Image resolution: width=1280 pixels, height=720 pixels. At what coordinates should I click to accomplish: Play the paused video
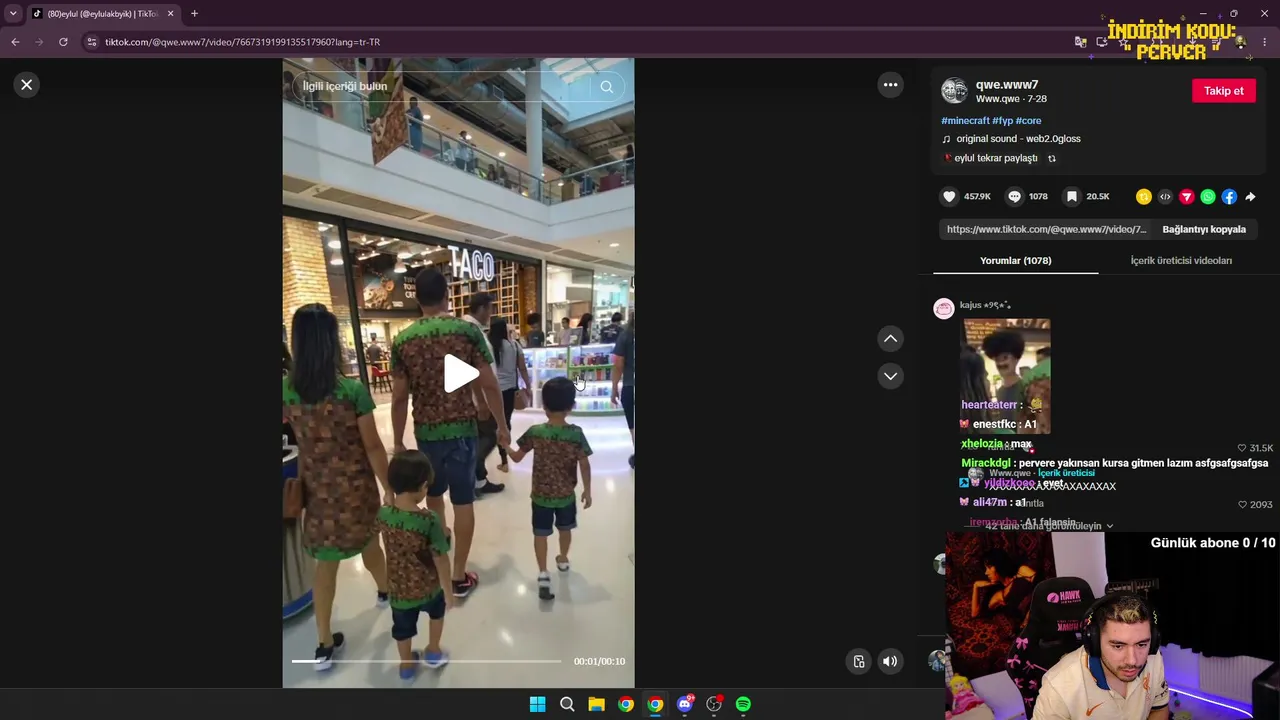pos(459,373)
